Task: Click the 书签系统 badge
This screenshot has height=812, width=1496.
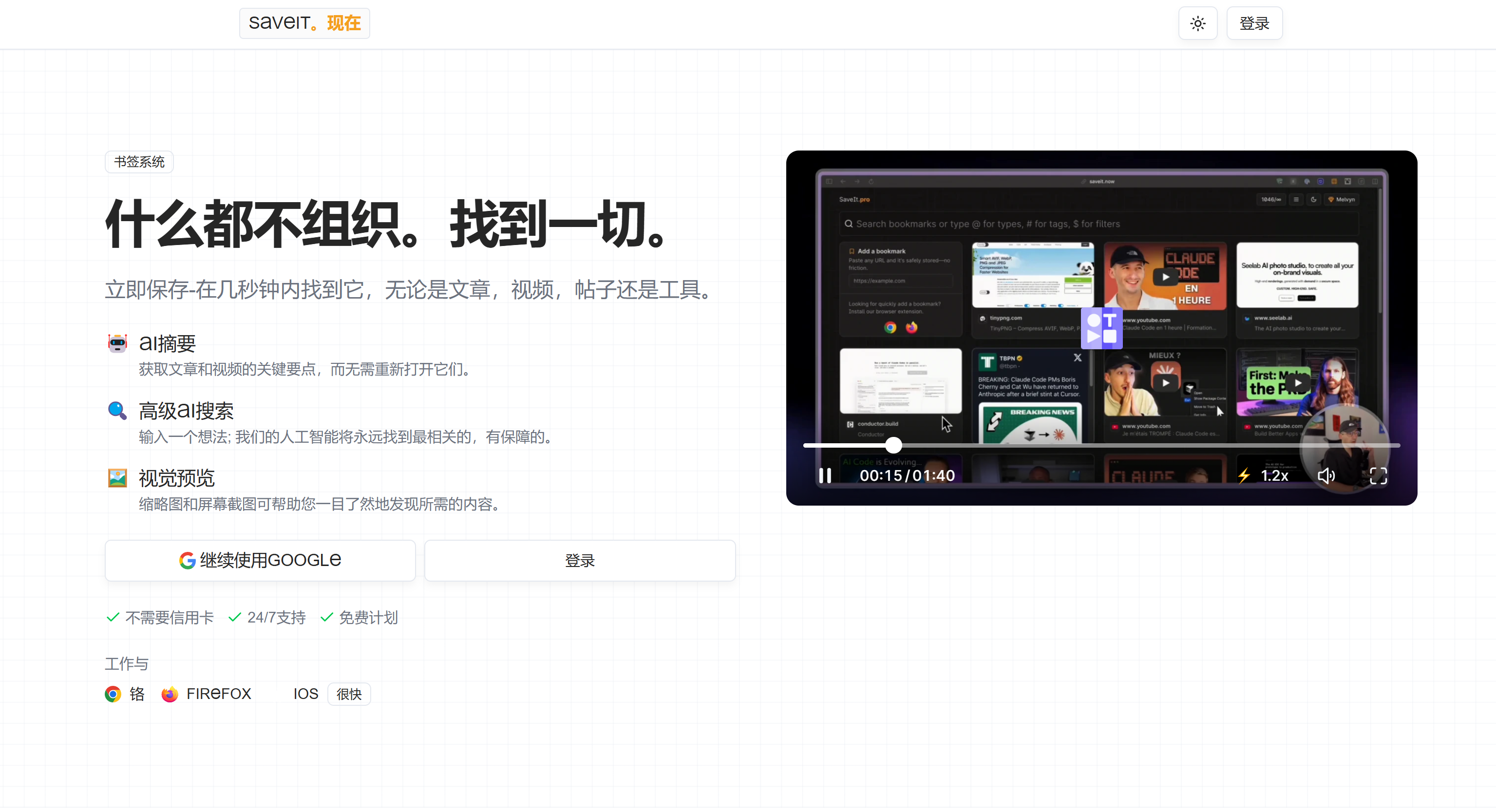Action: (x=139, y=161)
